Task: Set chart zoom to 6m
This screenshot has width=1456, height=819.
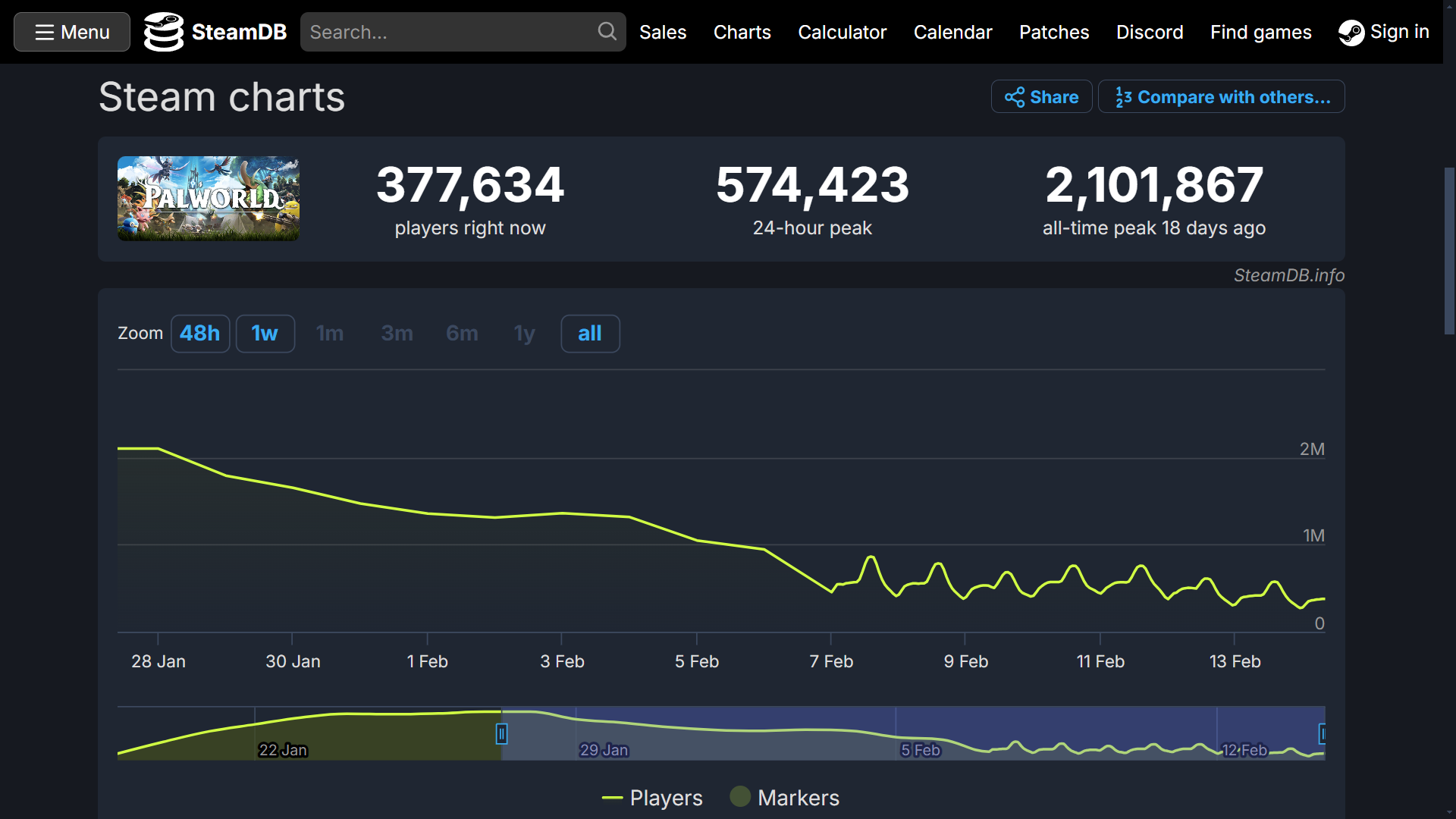Action: (x=462, y=334)
